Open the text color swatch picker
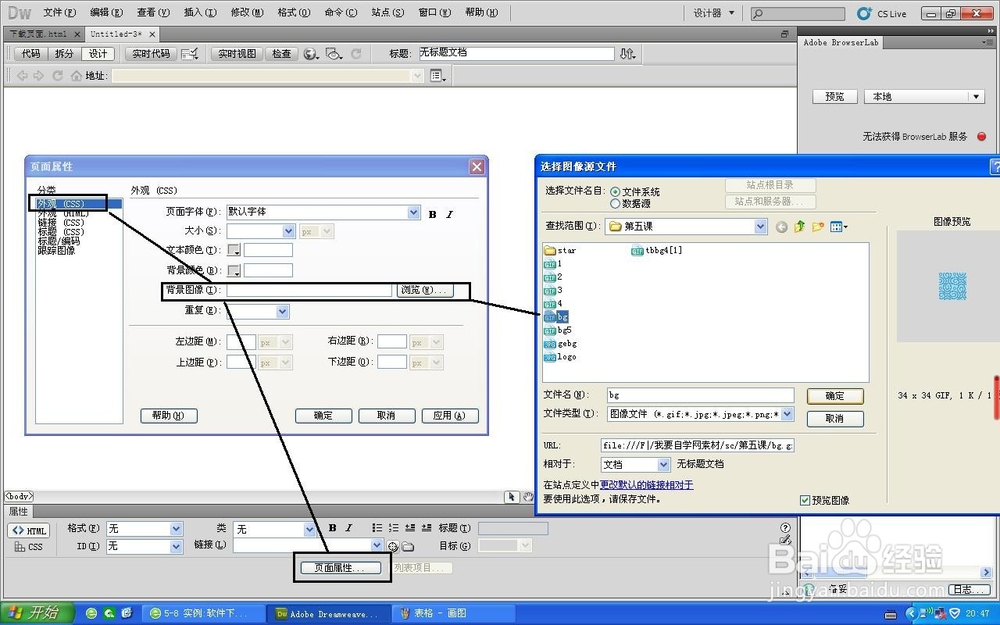 [x=234, y=251]
